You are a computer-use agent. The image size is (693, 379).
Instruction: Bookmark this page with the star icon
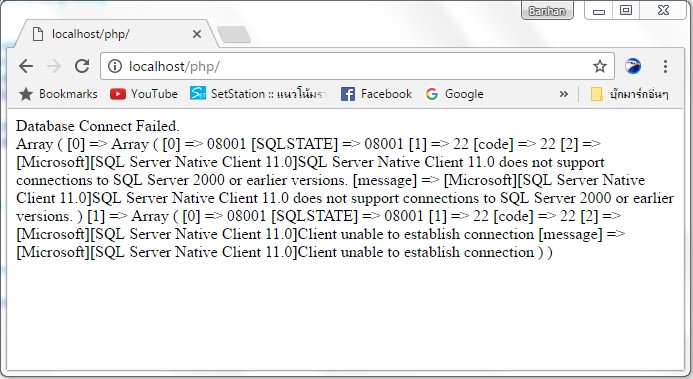click(x=600, y=66)
